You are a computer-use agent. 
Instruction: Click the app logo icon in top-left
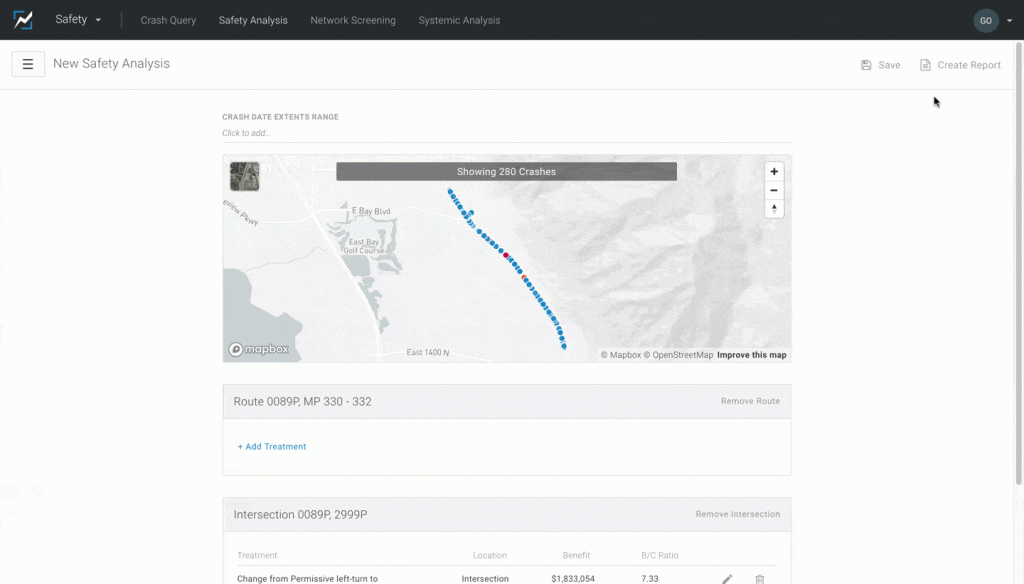pyautogui.click(x=22, y=20)
